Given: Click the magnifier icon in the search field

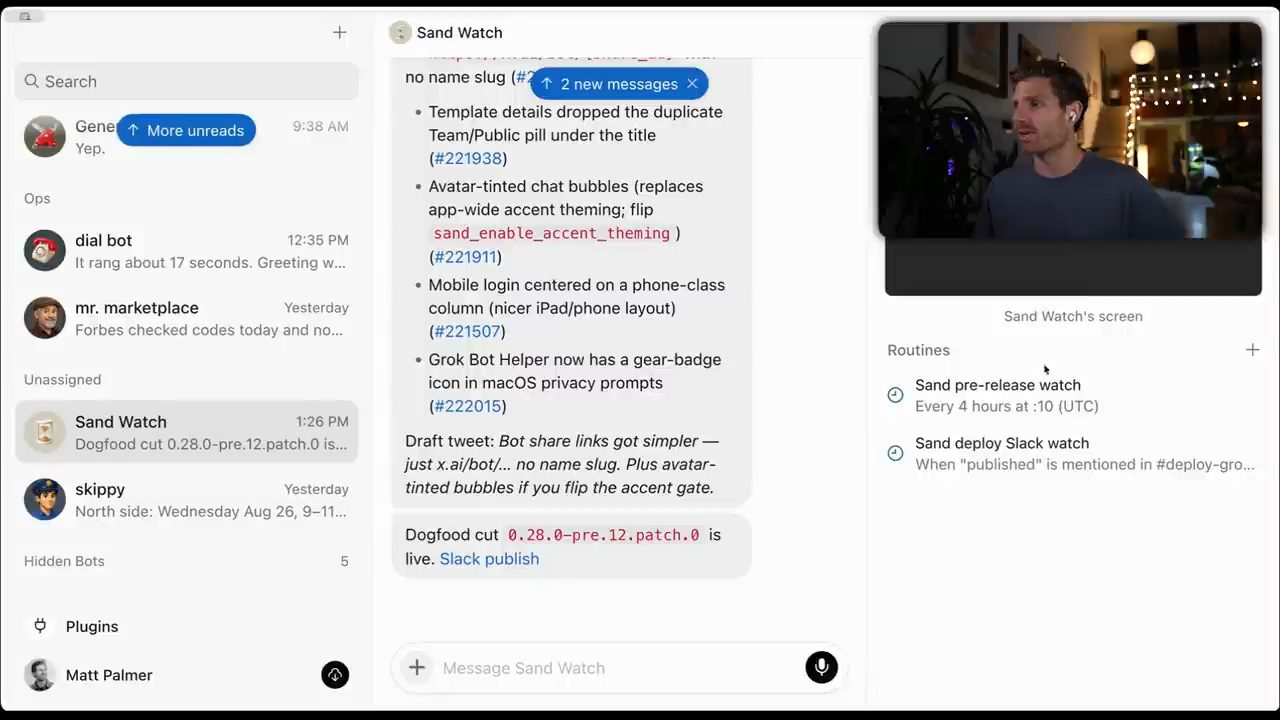Looking at the screenshot, I should (x=32, y=81).
